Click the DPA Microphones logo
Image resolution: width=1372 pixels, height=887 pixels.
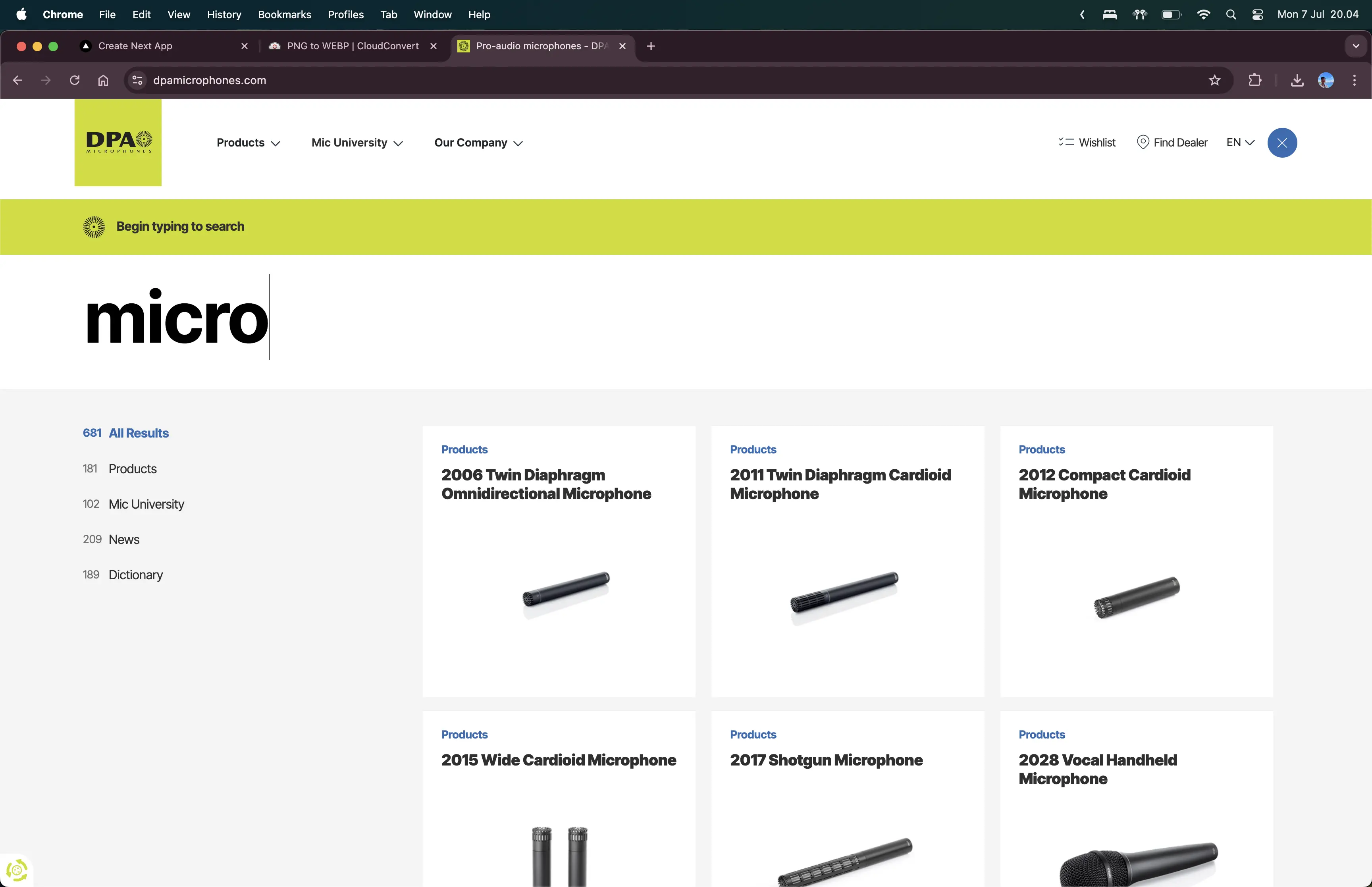(118, 142)
